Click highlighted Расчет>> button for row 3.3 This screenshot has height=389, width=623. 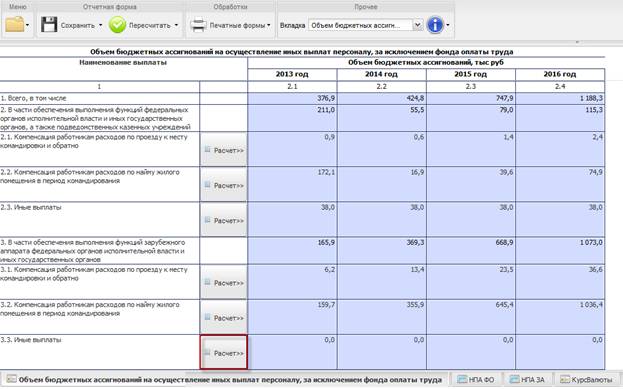224,352
